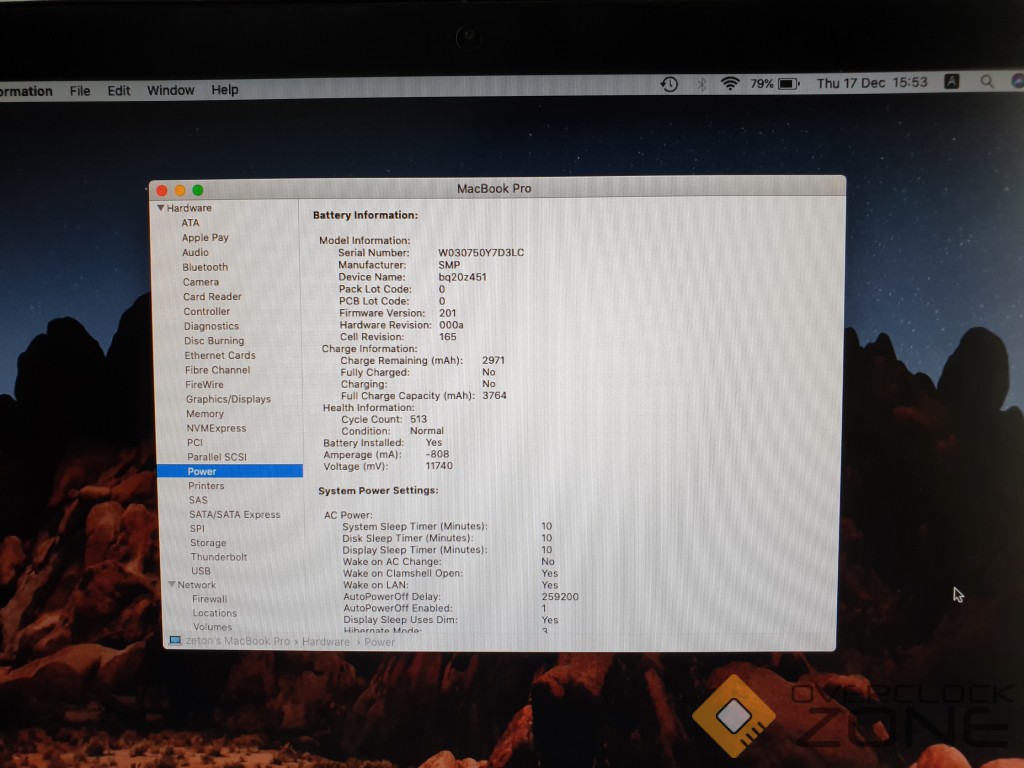Click the Battery Information heading

pyautogui.click(x=365, y=215)
